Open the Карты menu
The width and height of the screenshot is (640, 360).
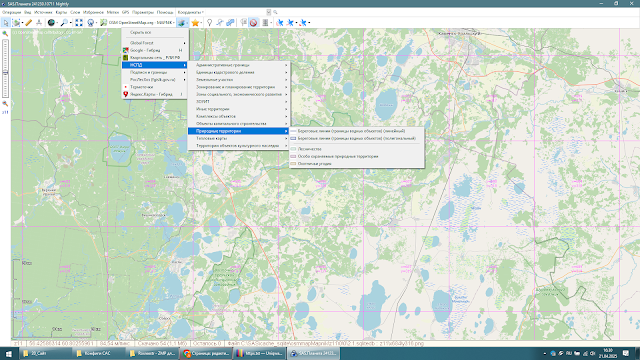[x=61, y=12]
